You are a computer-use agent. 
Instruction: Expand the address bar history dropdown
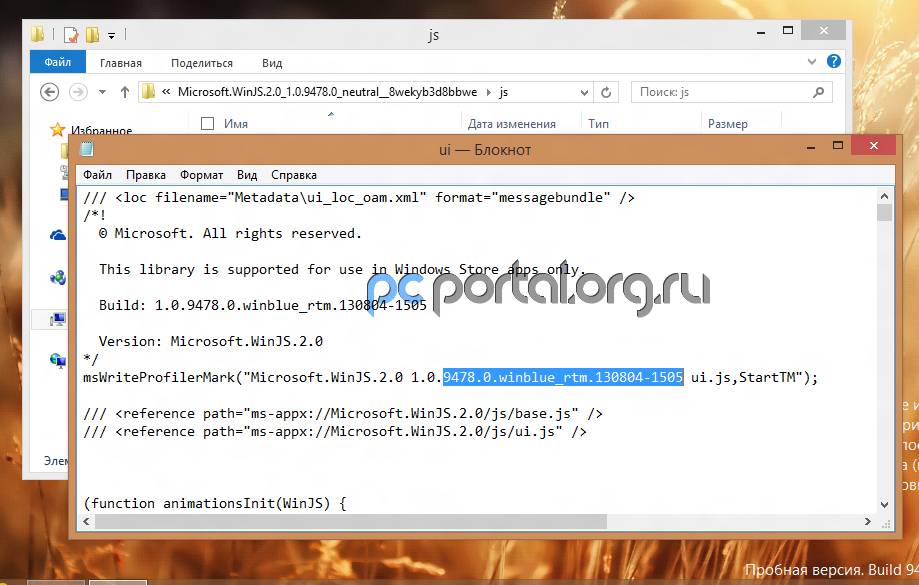point(583,92)
